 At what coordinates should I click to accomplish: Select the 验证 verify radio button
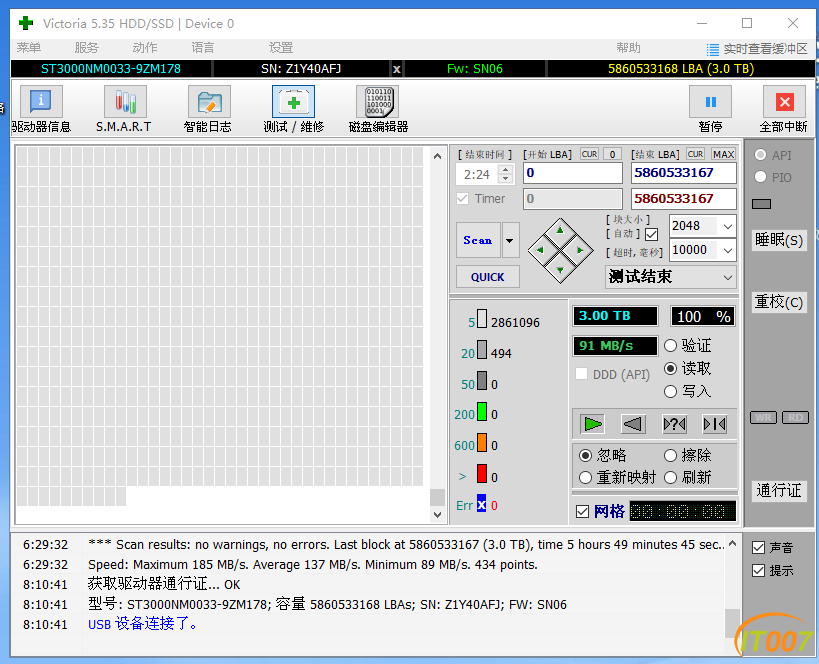(669, 345)
